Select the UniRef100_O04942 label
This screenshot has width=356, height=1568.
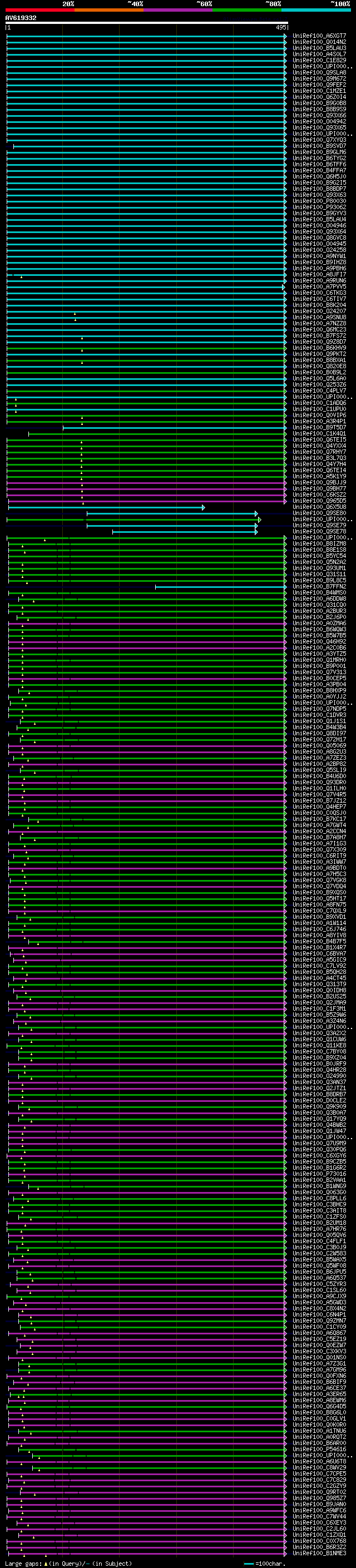pyautogui.click(x=319, y=121)
